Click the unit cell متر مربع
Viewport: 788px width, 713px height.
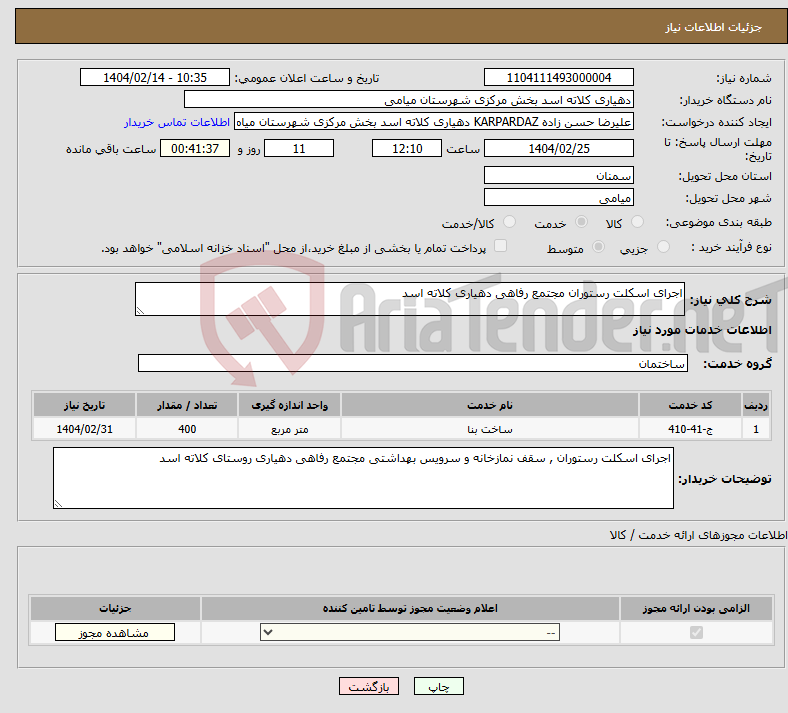coord(289,429)
